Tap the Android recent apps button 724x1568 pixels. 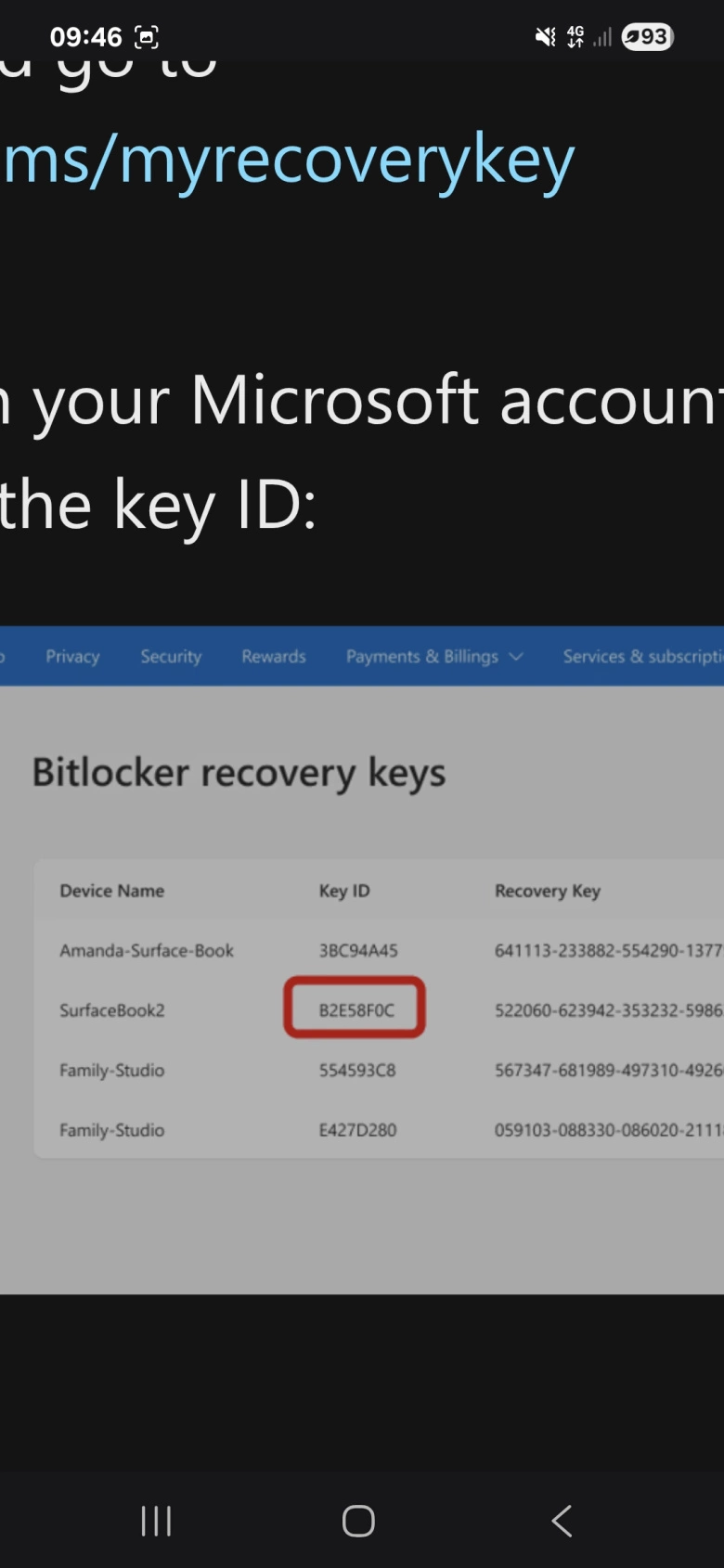156,1521
